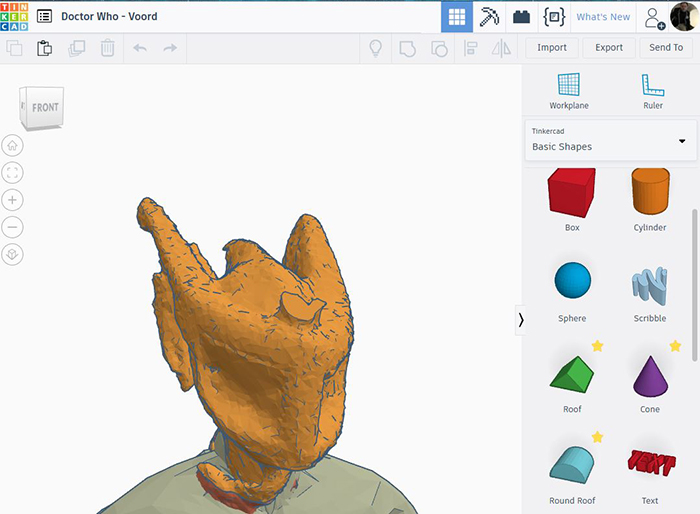Screen dimensions: 700x514
Task: Click the Export button
Action: pos(609,48)
